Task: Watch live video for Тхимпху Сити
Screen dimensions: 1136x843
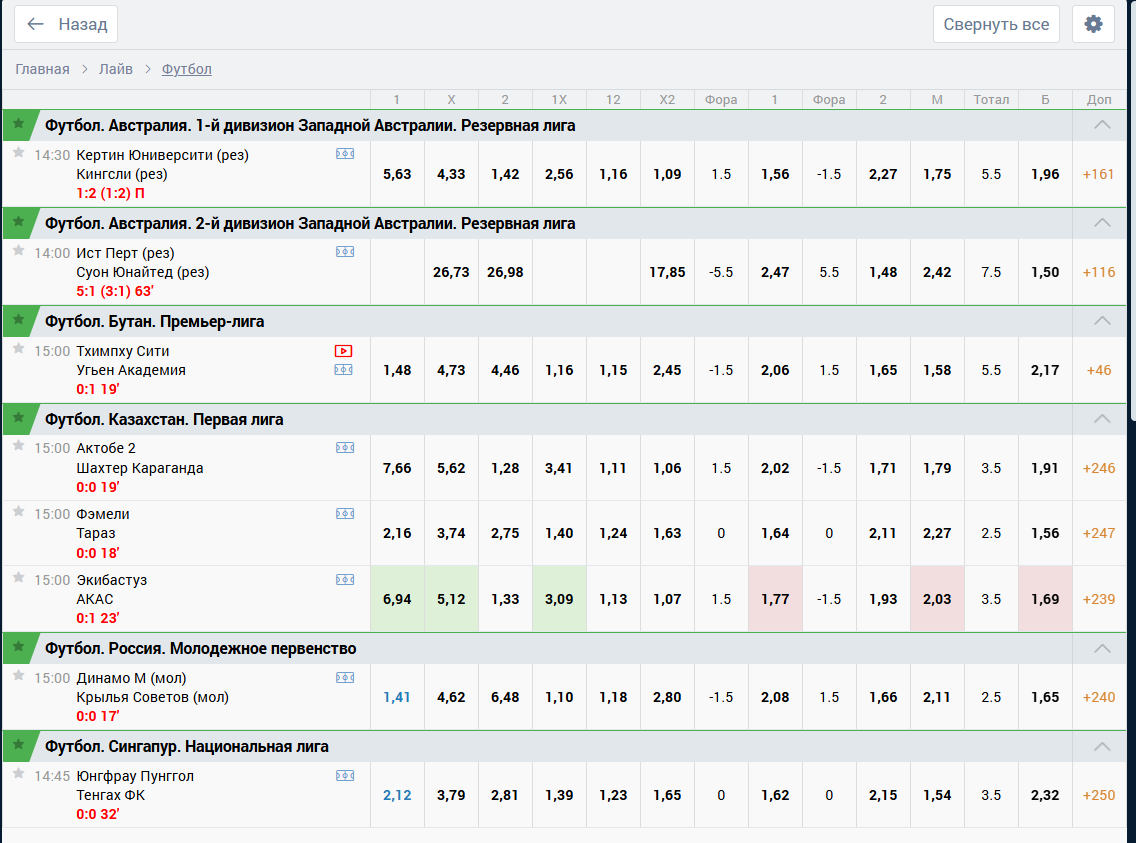Action: (343, 351)
